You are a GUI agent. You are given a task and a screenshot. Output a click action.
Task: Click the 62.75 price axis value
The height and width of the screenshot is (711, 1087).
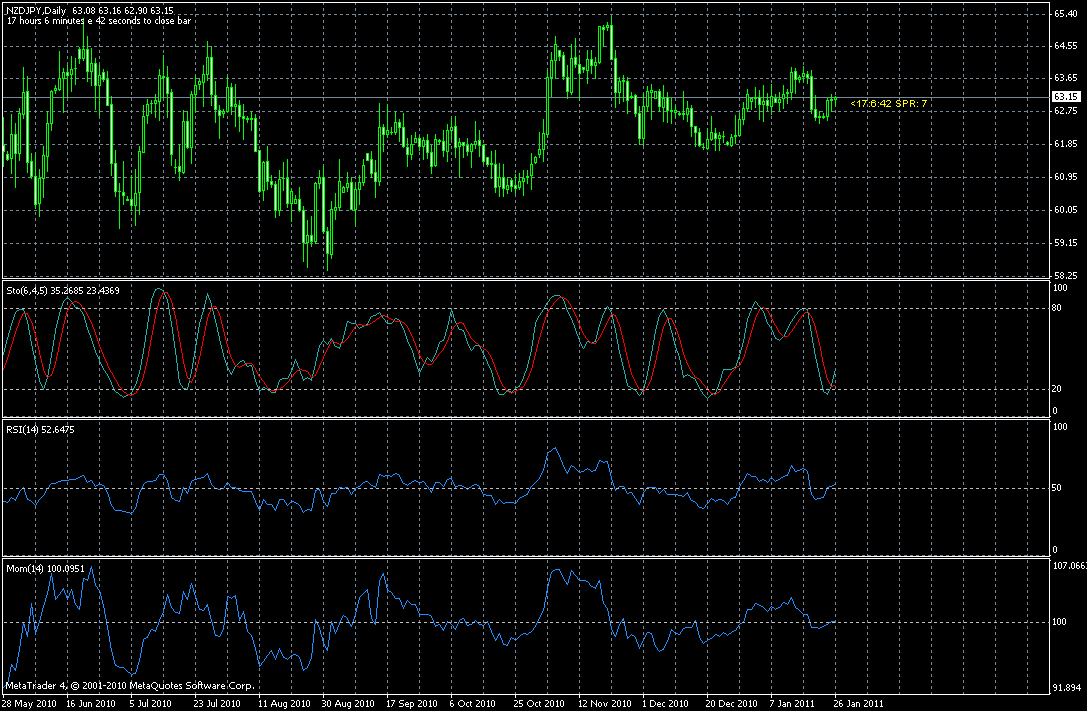click(1066, 111)
